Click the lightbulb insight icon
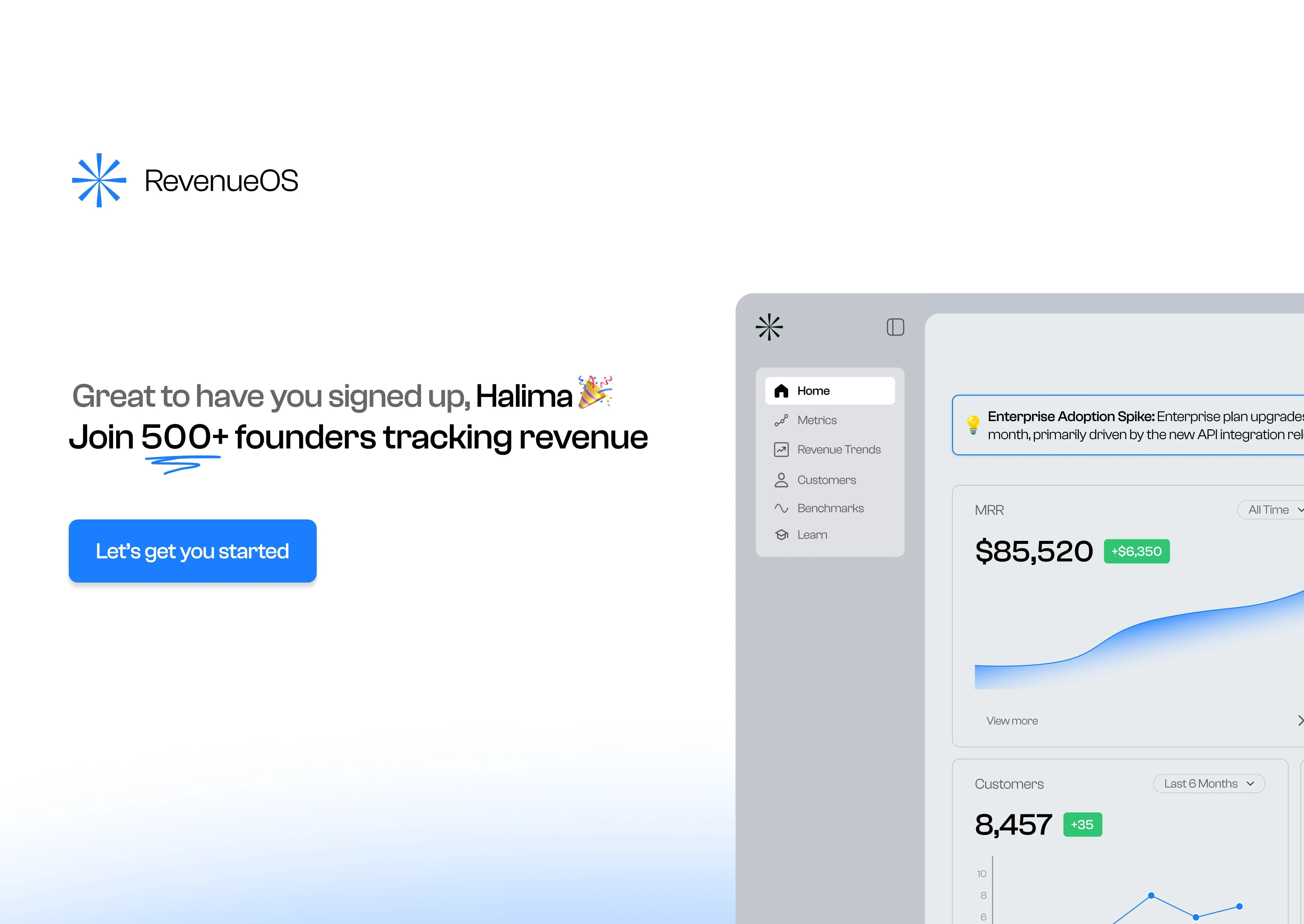Screen dimensions: 1304x924 click(x=973, y=424)
